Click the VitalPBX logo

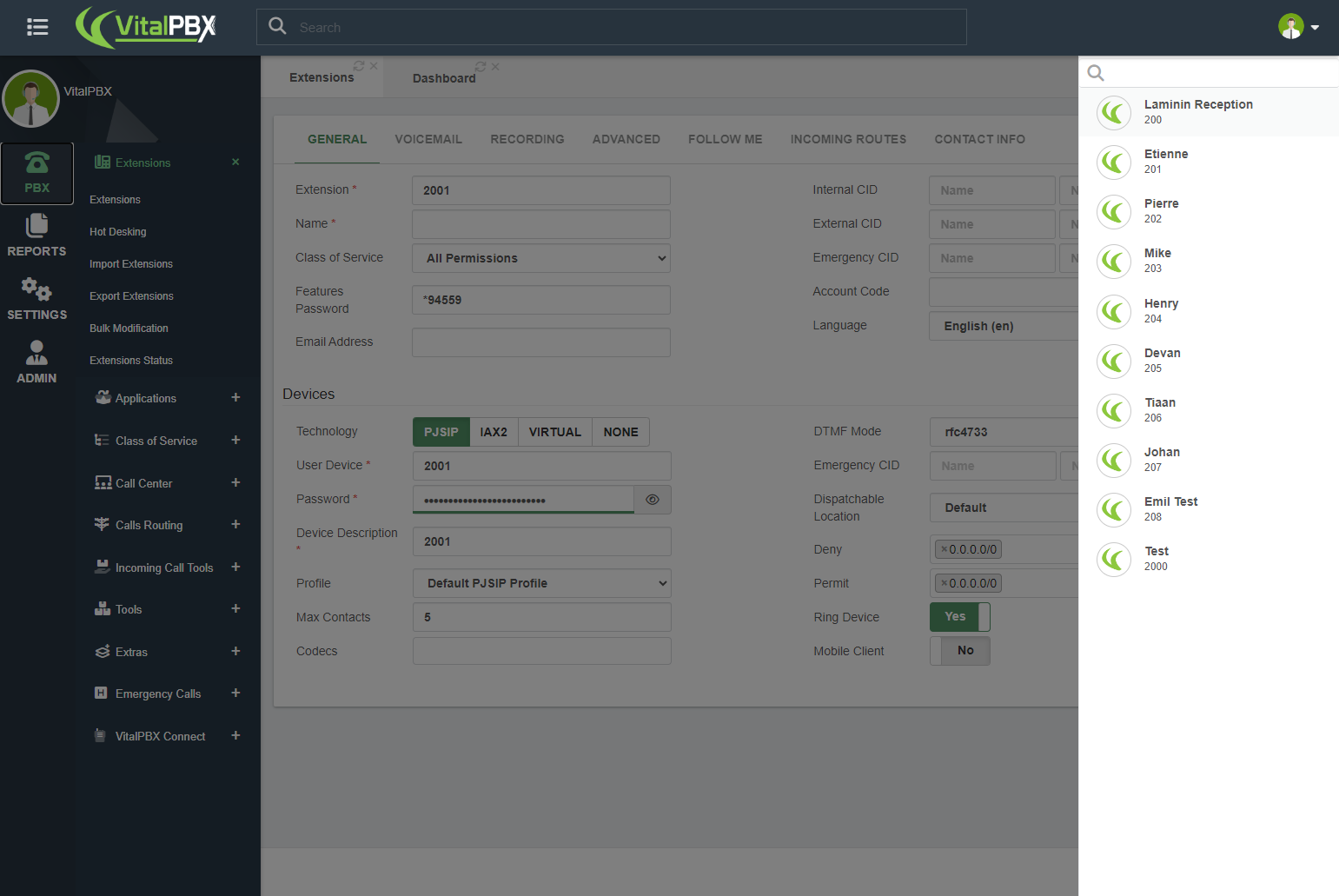[x=146, y=27]
